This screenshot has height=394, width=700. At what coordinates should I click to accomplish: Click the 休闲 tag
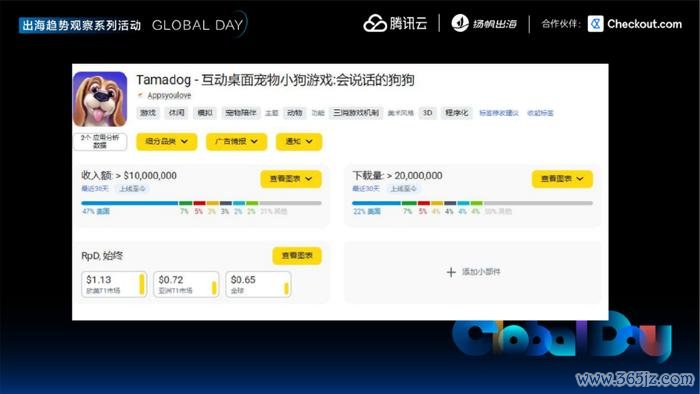(x=176, y=113)
